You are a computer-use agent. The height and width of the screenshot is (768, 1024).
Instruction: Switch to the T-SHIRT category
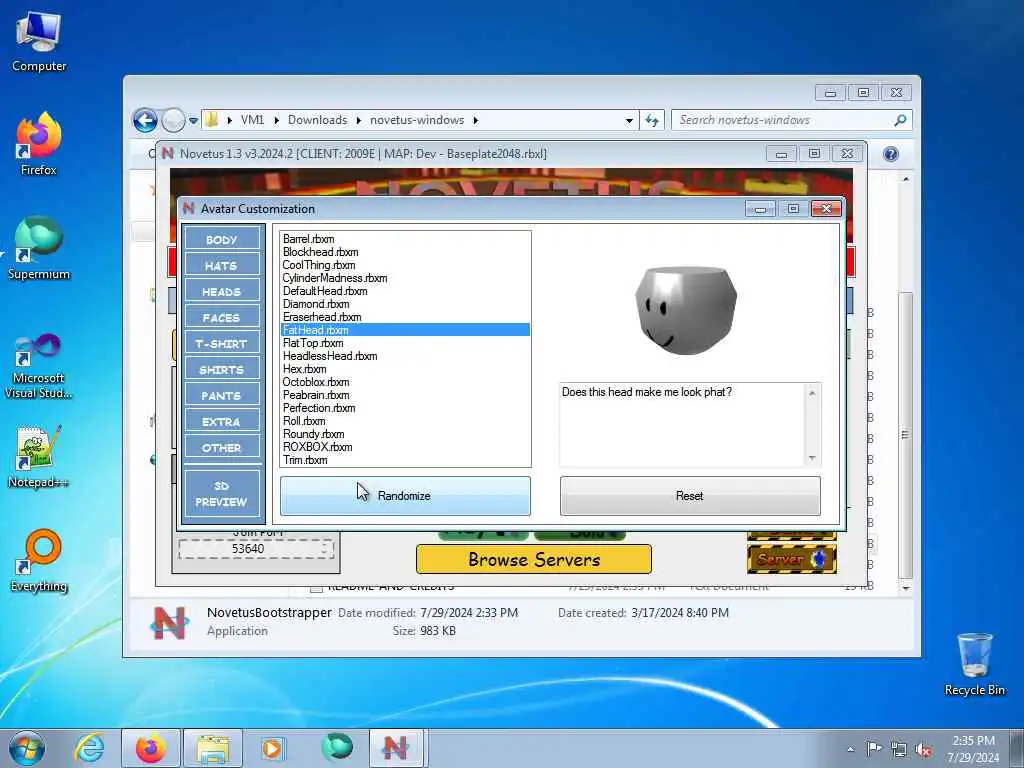point(222,344)
